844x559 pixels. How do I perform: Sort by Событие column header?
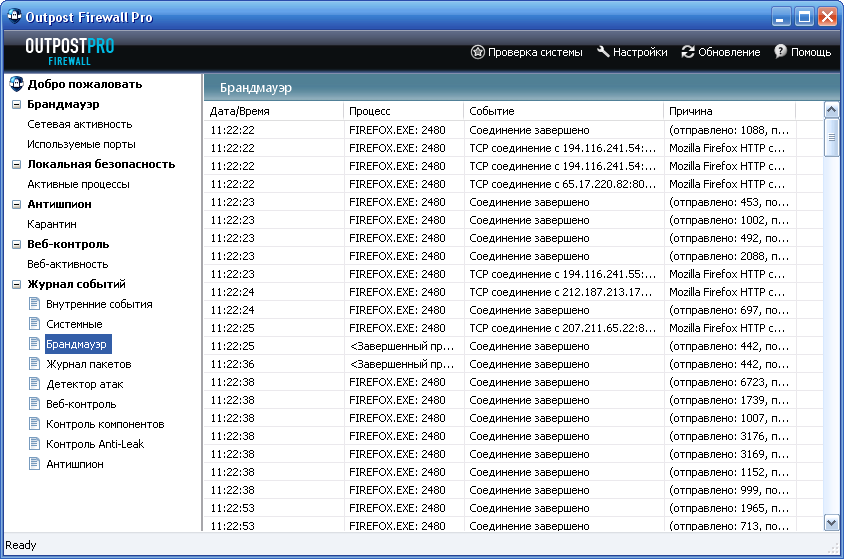click(x=563, y=111)
